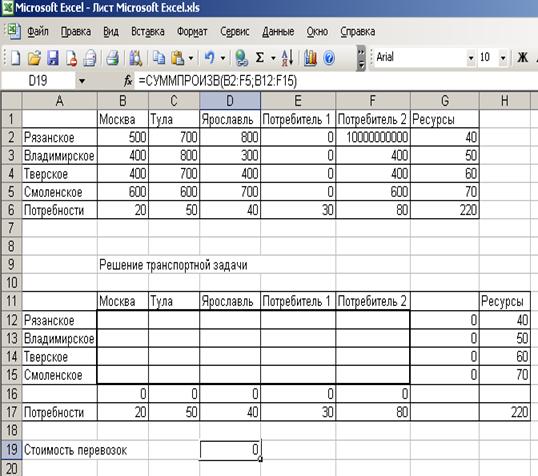Expand the toolbar options chevron

pos(361,58)
